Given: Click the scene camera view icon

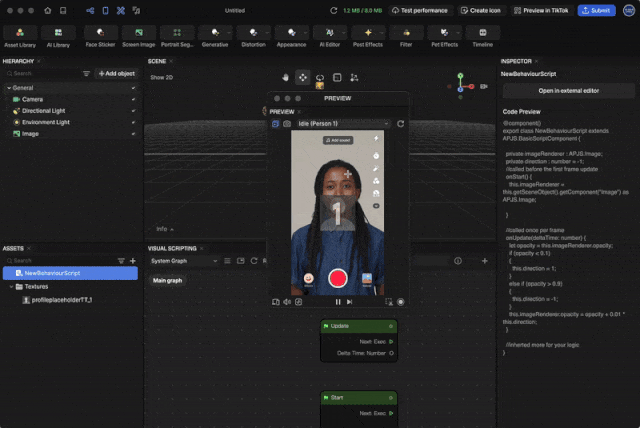Looking at the screenshot, I should [484, 86].
